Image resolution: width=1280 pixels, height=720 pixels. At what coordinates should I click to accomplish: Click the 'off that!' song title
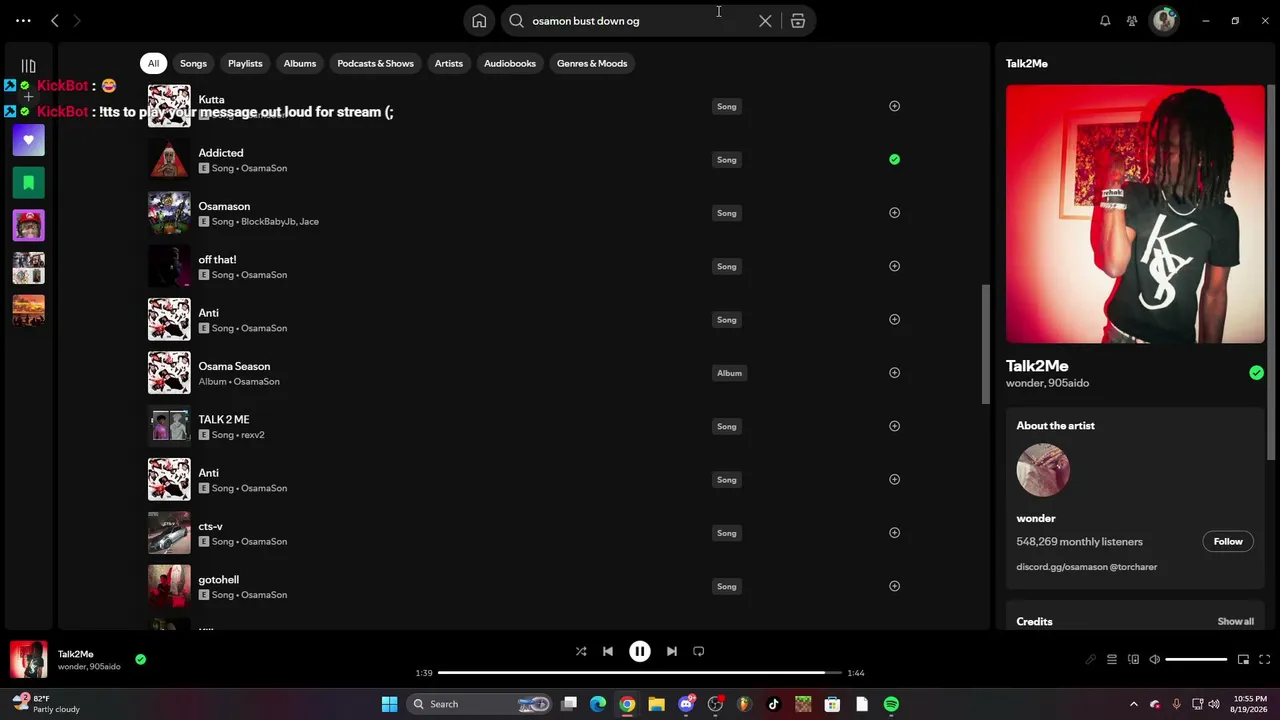(x=217, y=260)
